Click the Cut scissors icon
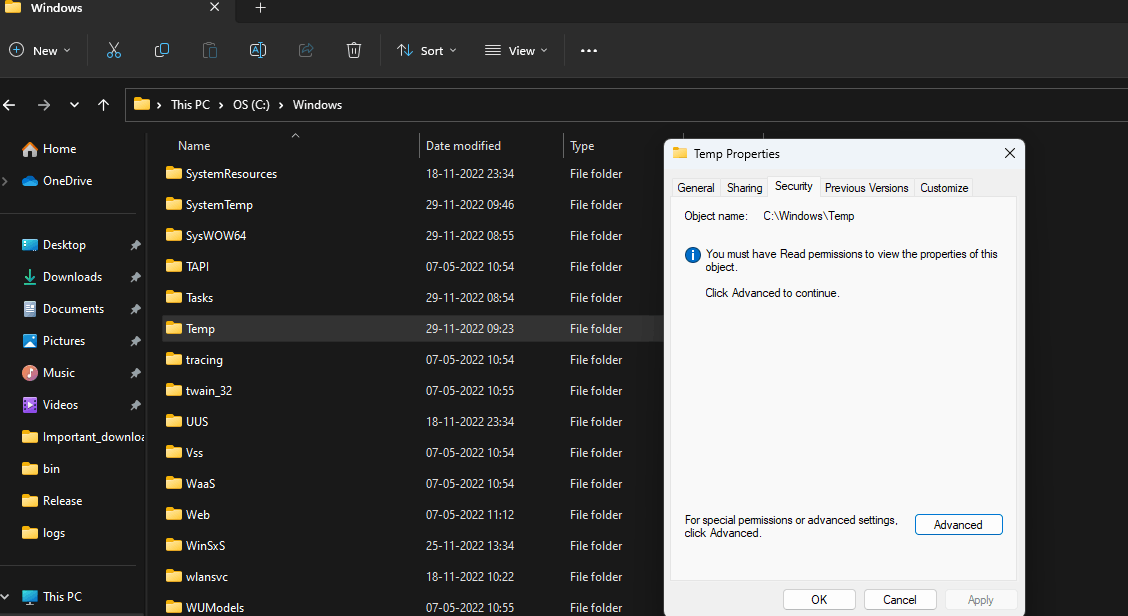The height and width of the screenshot is (616, 1128). pos(113,50)
